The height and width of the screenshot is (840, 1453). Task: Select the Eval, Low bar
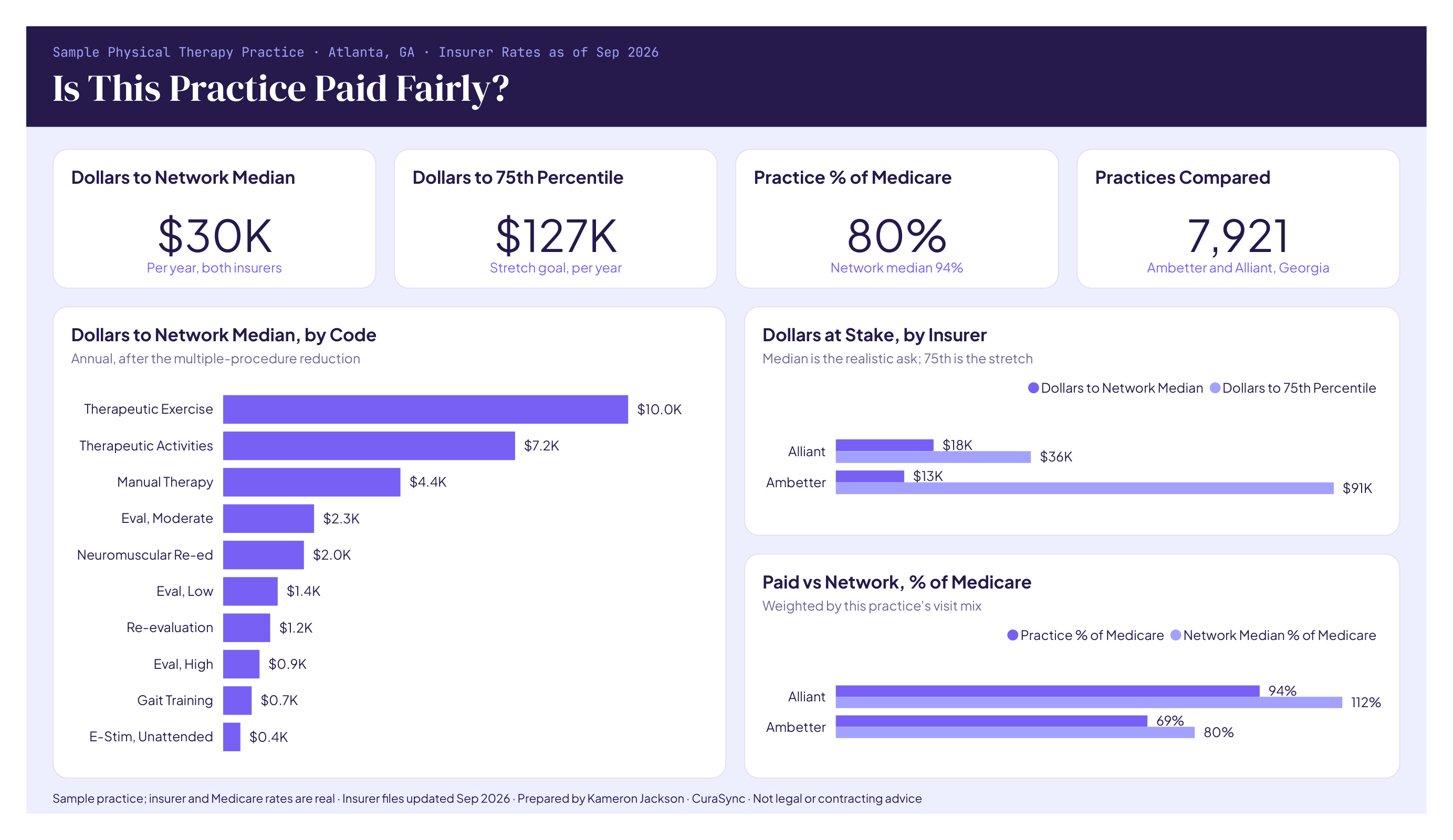pos(250,591)
